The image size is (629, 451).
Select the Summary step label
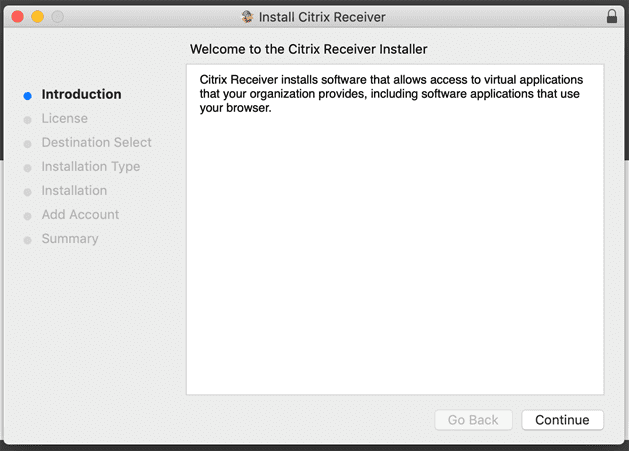pyautogui.click(x=70, y=239)
